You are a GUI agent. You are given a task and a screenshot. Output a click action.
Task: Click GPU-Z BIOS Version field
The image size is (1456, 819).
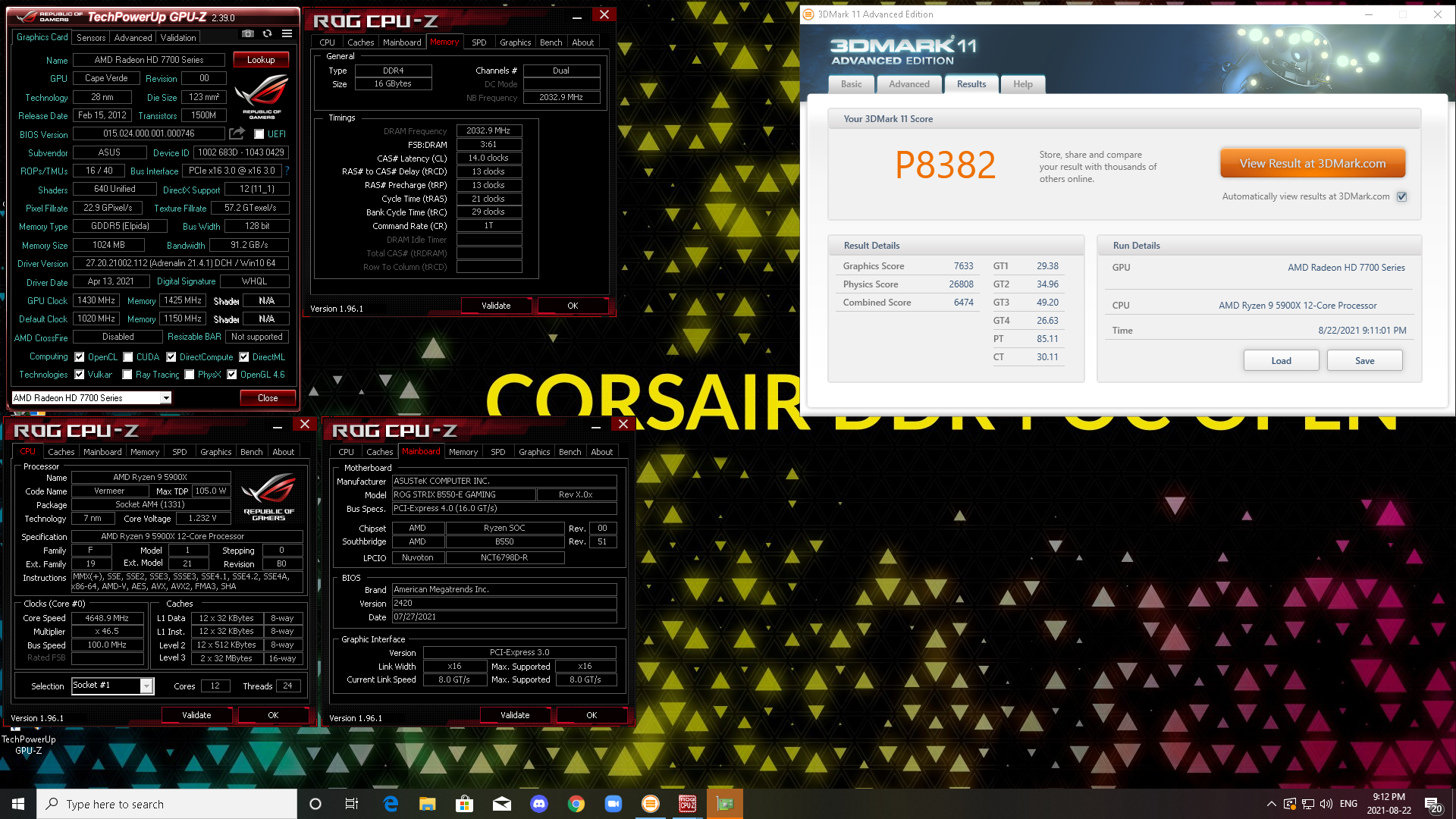149,133
